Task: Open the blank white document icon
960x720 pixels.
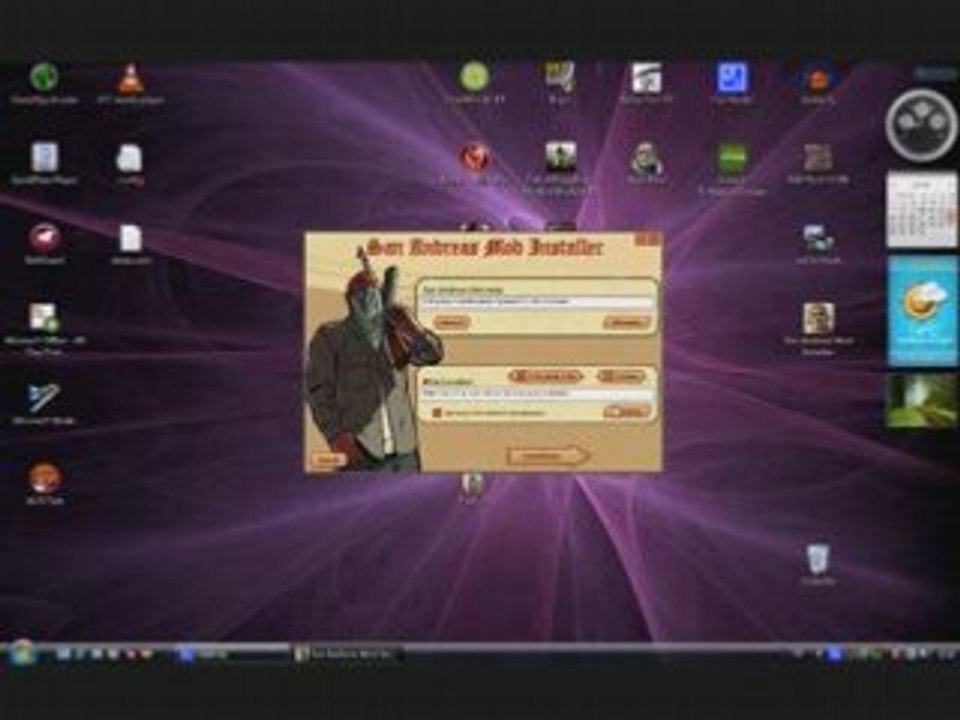Action: (x=130, y=239)
